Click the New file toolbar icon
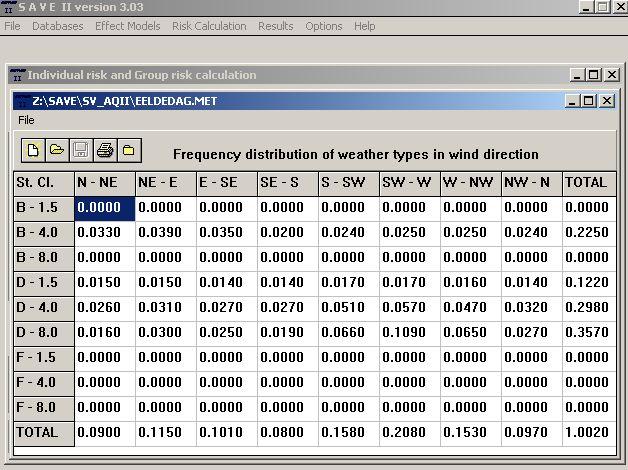This screenshot has height=470, width=628. pyautogui.click(x=33, y=151)
